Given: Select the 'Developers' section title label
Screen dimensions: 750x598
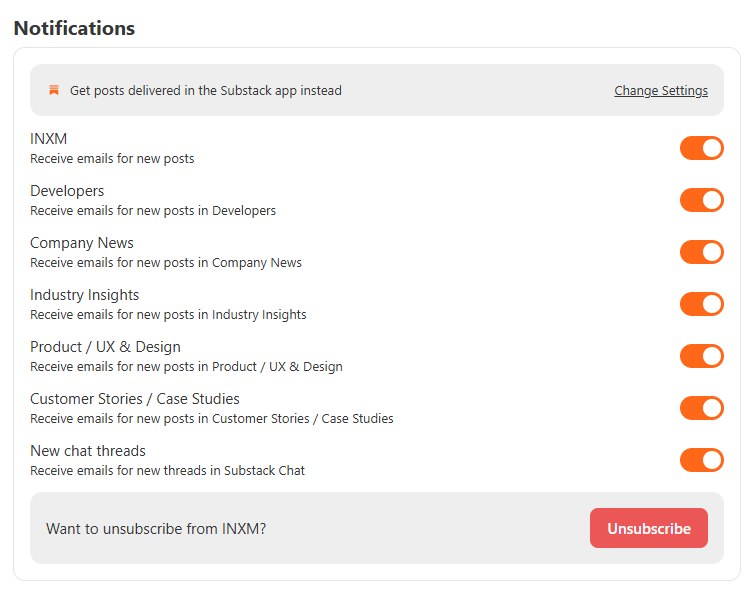Looking at the screenshot, I should coord(67,191).
